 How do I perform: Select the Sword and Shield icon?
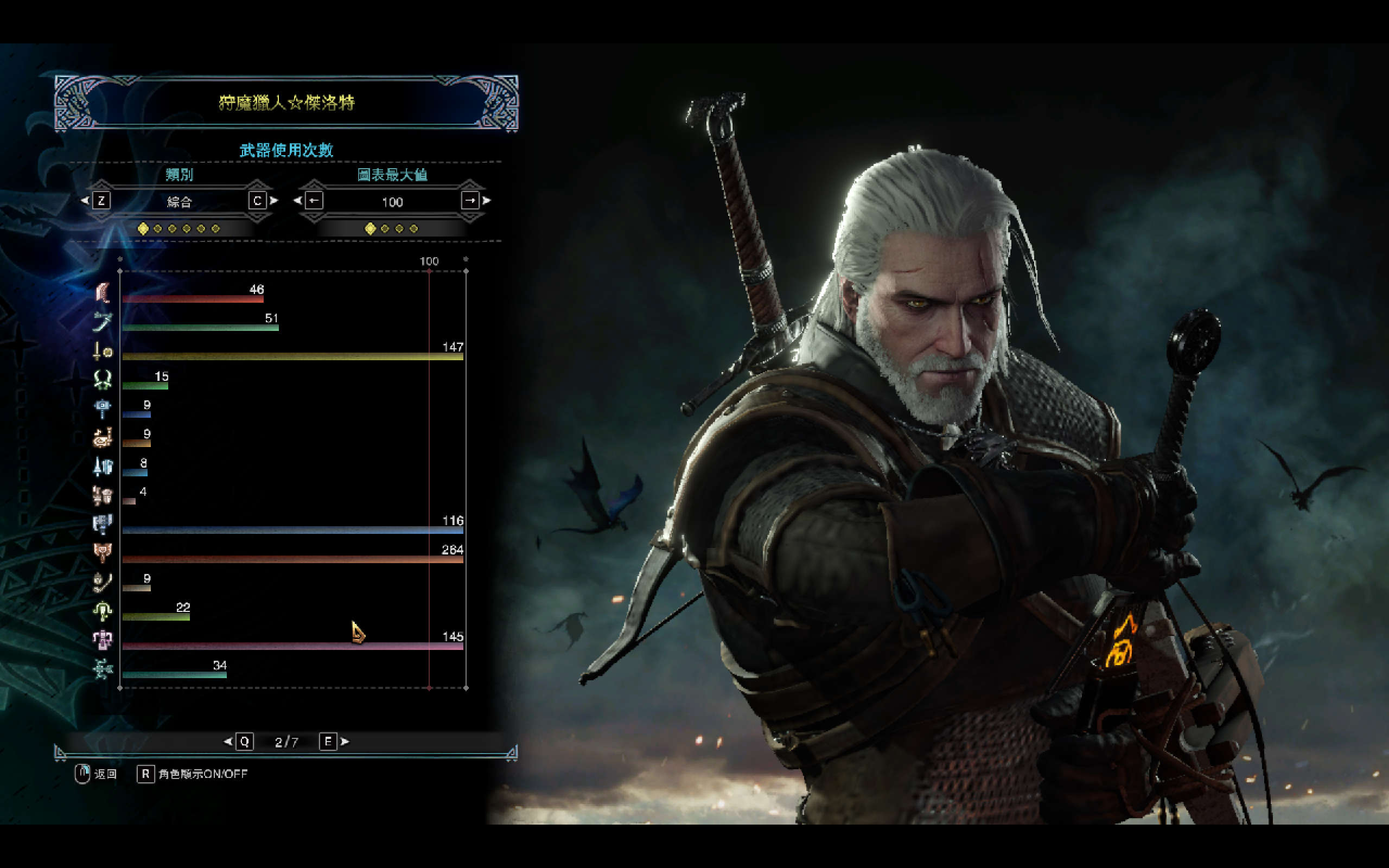(102, 351)
